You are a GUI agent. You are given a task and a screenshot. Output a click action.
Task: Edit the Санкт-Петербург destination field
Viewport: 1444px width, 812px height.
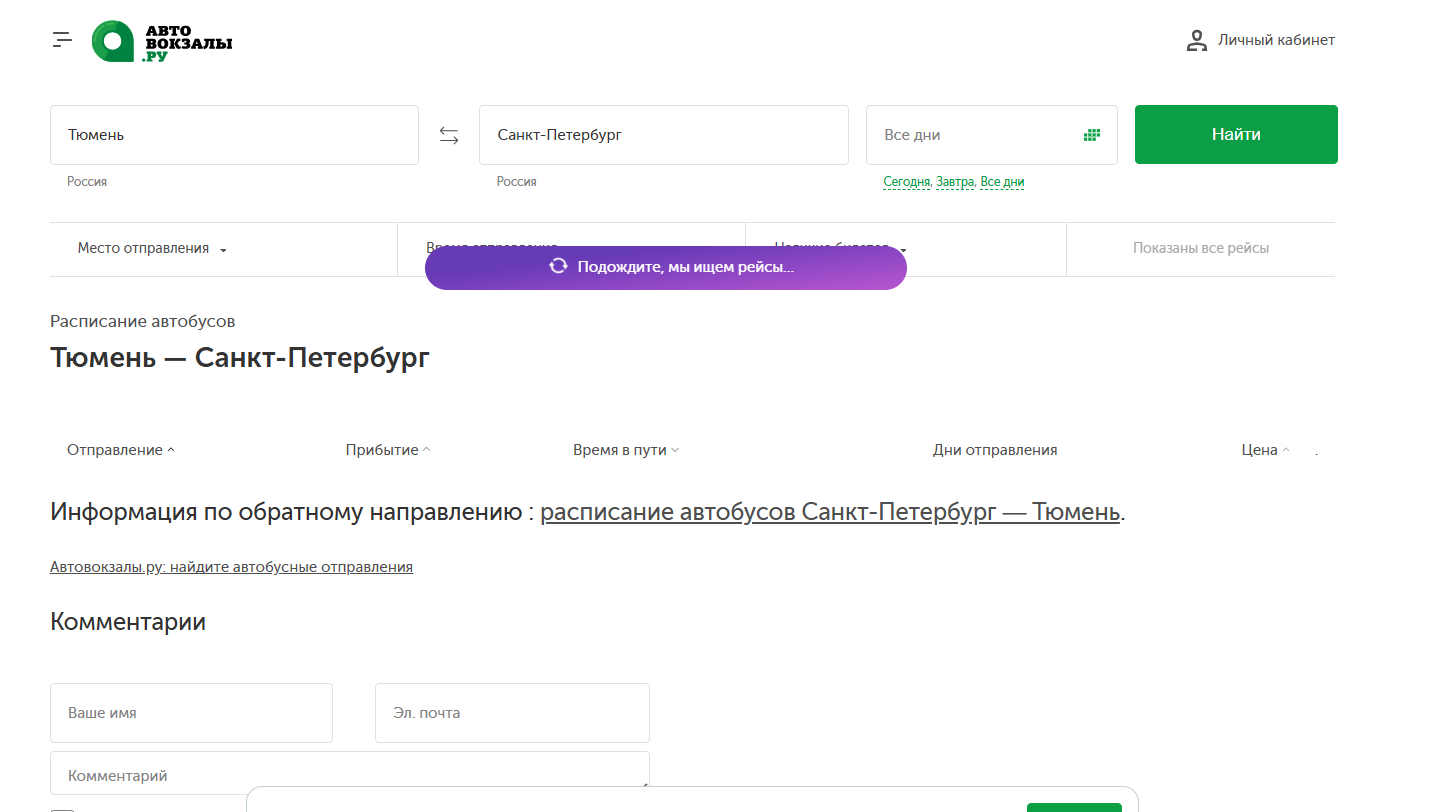click(664, 135)
